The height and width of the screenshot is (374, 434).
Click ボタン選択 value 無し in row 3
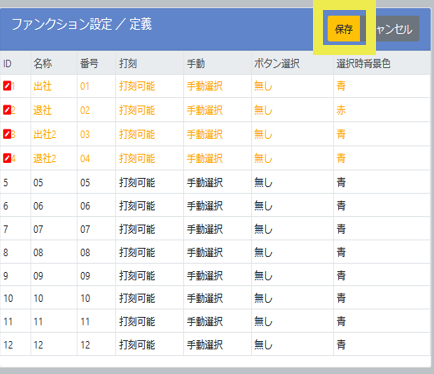pos(263,134)
